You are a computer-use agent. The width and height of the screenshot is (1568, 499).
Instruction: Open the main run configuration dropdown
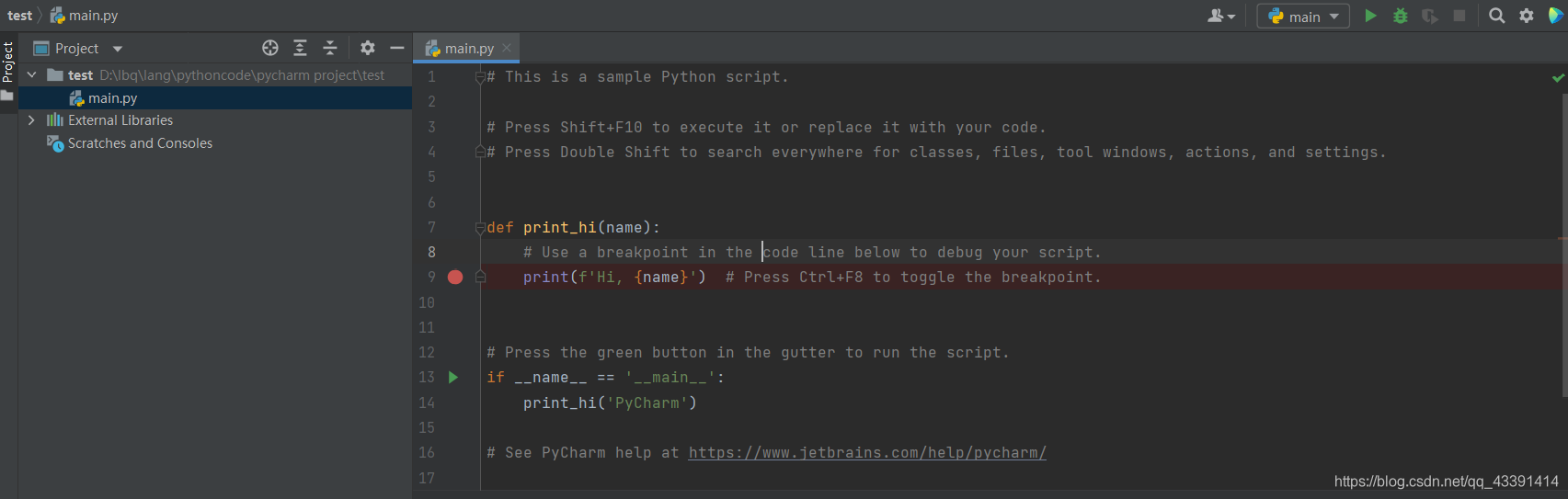coord(1303,16)
